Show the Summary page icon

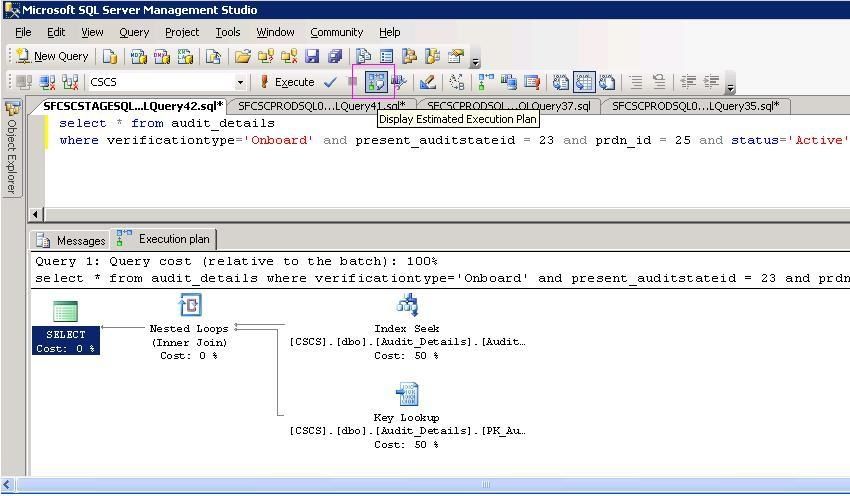point(387,56)
